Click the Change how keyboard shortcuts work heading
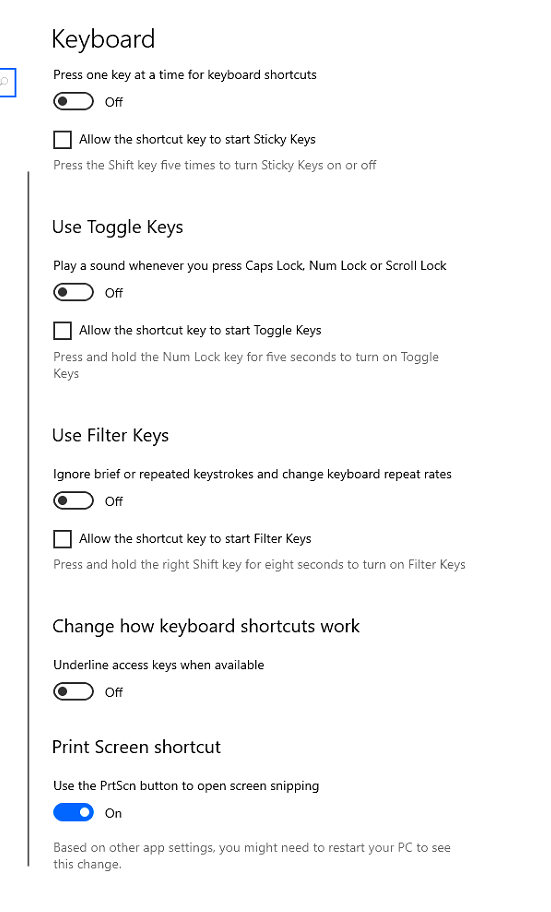The width and height of the screenshot is (551, 912). [206, 626]
